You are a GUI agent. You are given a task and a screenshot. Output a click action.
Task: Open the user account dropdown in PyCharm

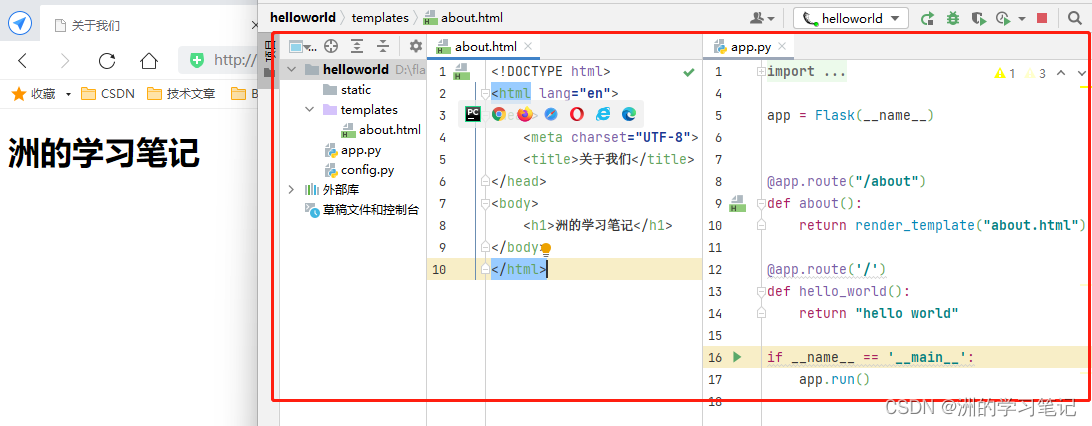pos(763,19)
